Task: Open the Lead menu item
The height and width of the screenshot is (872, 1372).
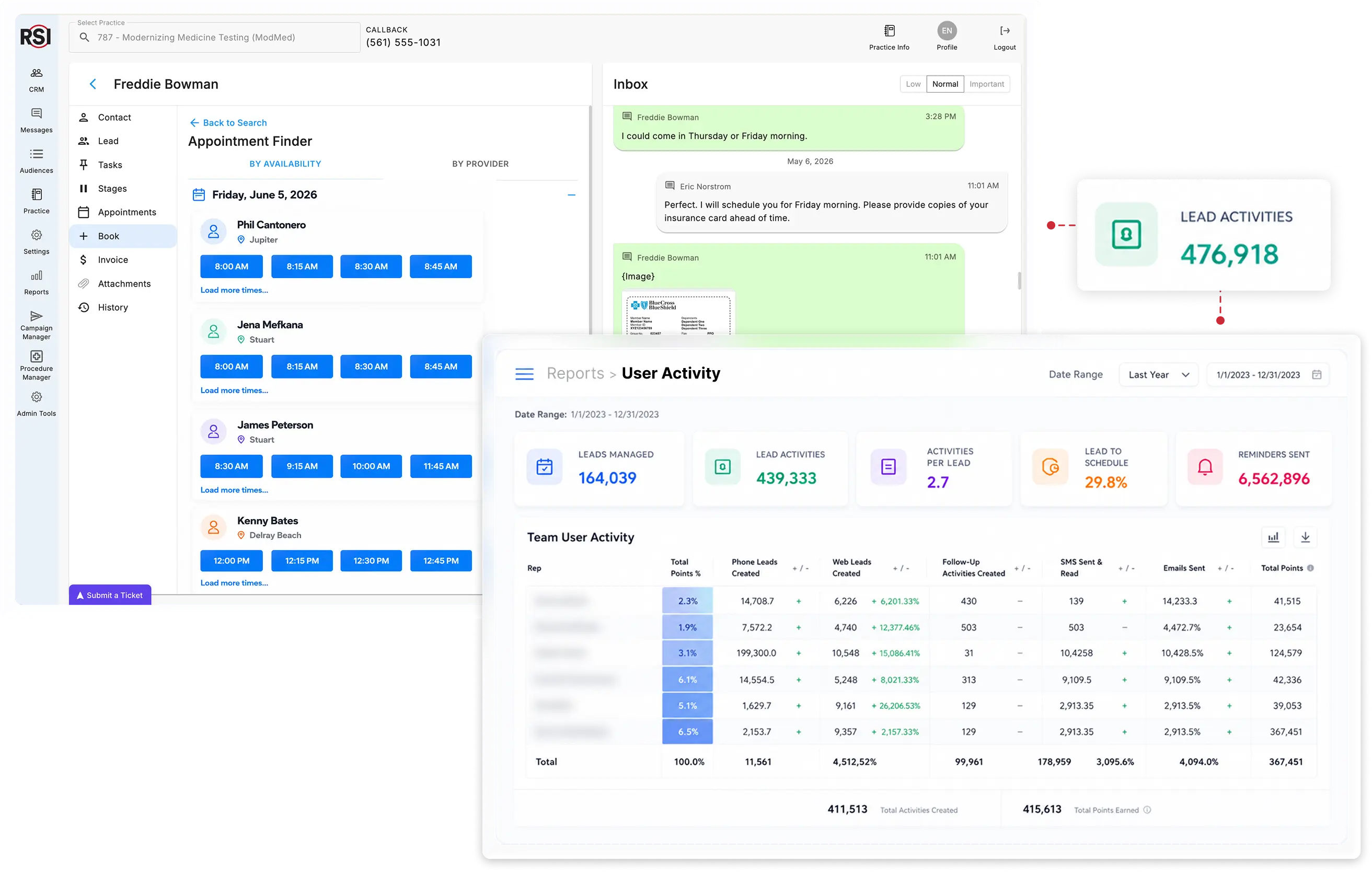Action: click(x=123, y=141)
